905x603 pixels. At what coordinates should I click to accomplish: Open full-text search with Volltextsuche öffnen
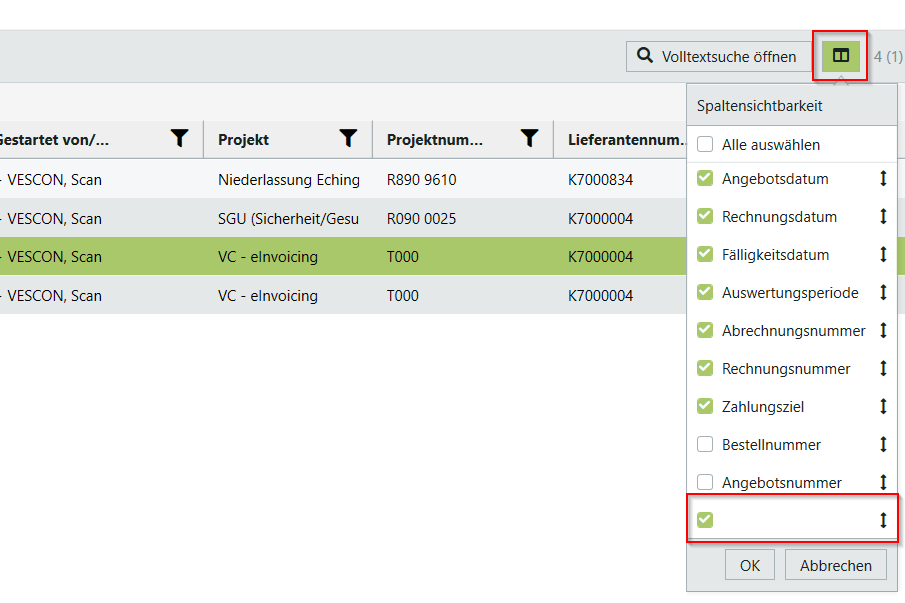[716, 56]
